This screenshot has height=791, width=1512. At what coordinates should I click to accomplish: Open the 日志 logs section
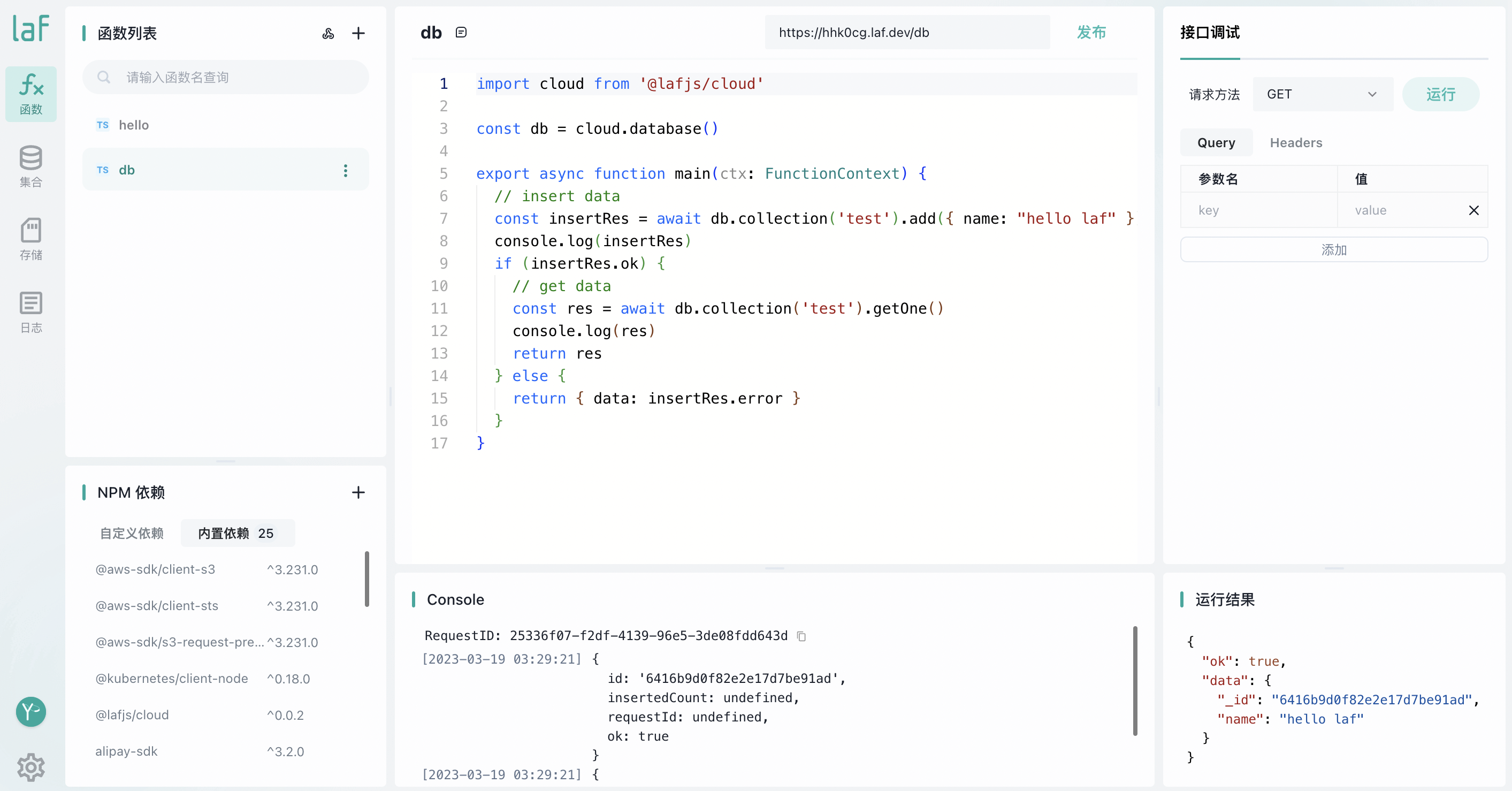[x=31, y=312]
